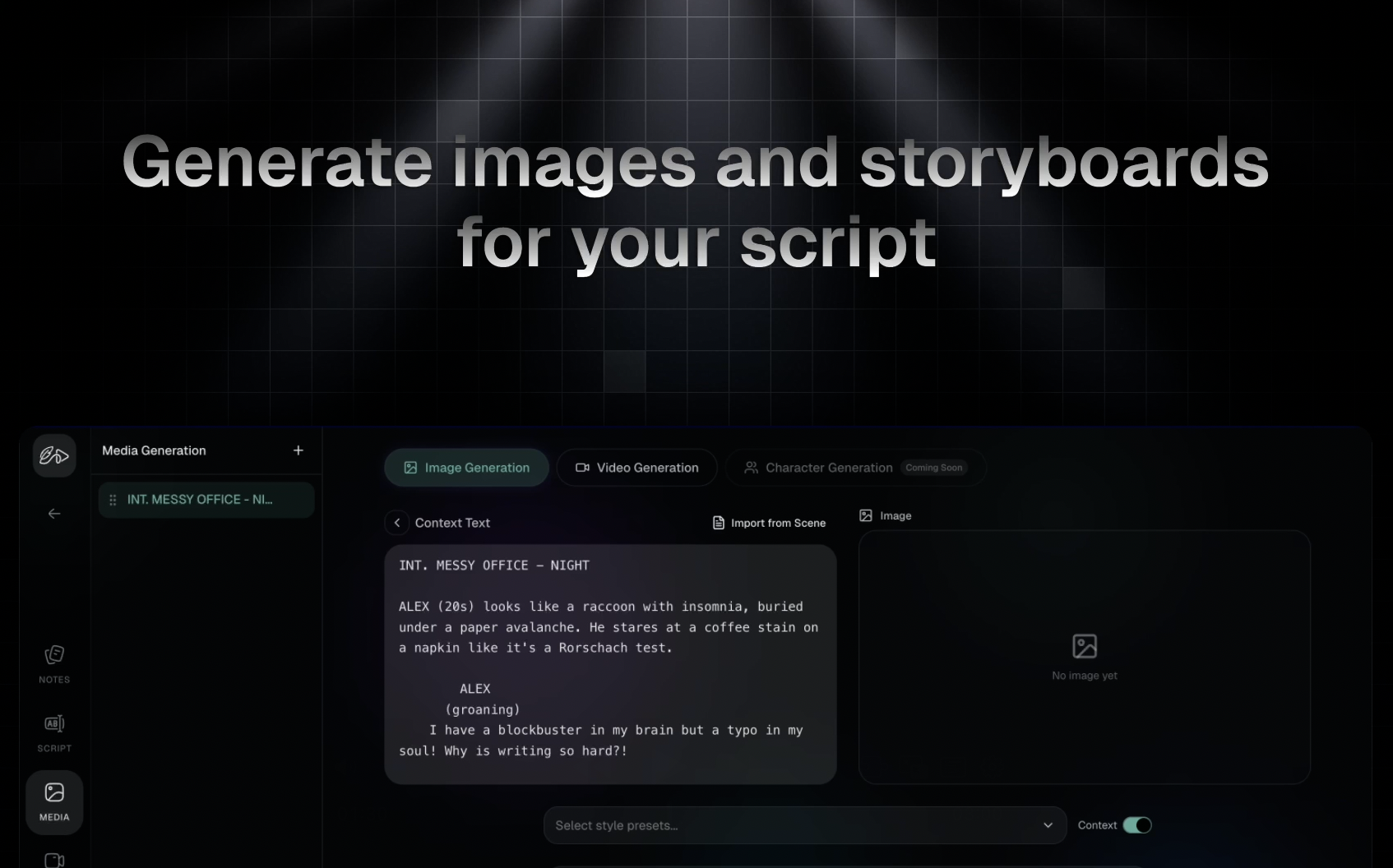The height and width of the screenshot is (868, 1393).
Task: Open the video camera sidebar icon
Action: (x=54, y=860)
